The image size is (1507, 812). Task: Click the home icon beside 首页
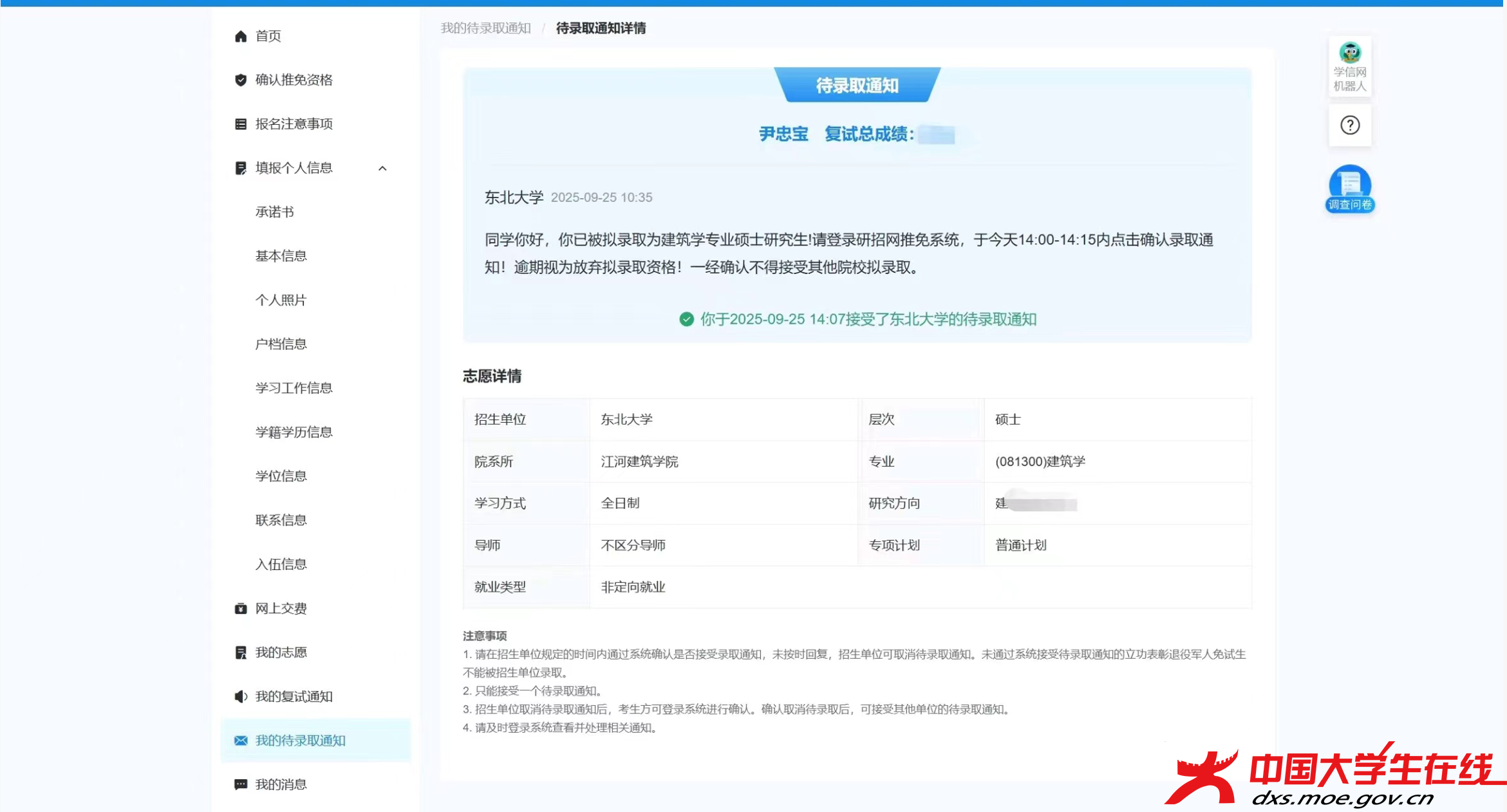pyautogui.click(x=241, y=36)
